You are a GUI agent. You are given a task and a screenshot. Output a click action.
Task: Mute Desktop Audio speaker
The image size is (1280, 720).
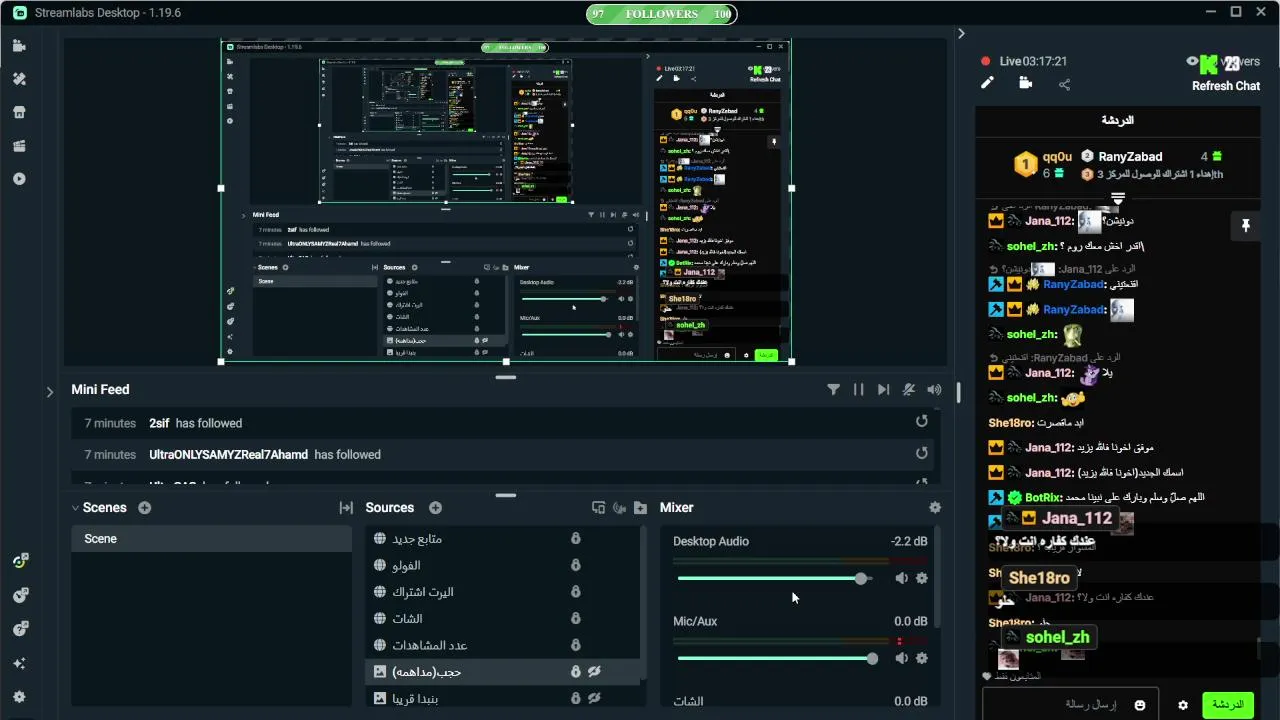click(x=901, y=578)
